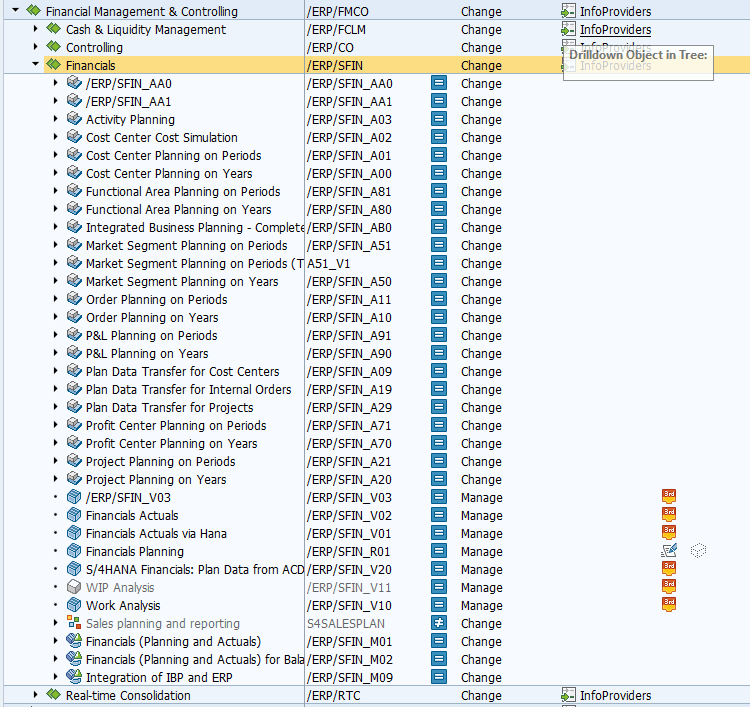Click the Real-time Consolidation InfoArea icon
Image resolution: width=750 pixels, height=707 pixels.
(x=54, y=695)
